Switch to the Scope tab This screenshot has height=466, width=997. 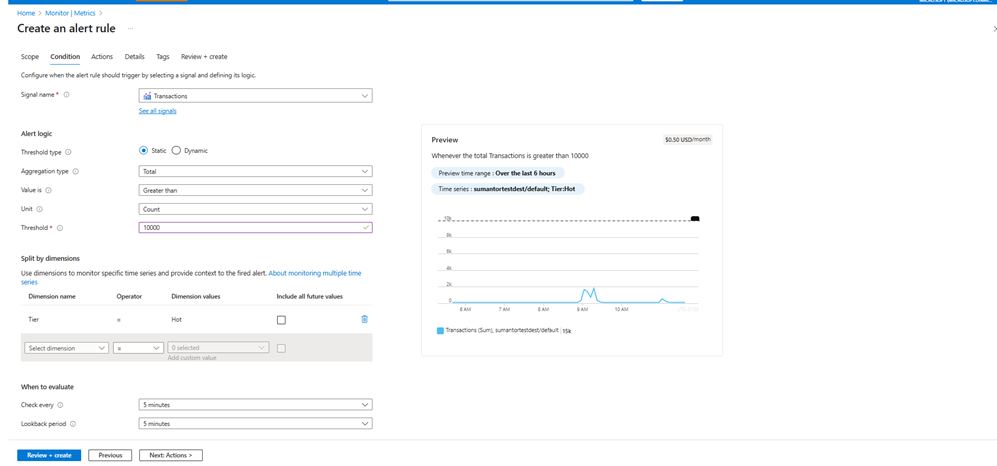[x=30, y=57]
